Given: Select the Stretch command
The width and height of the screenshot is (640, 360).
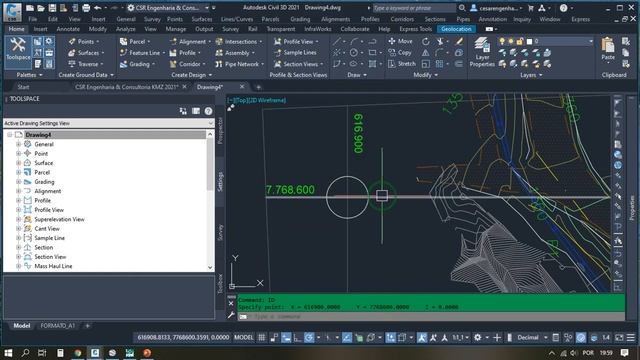Looking at the screenshot, I should click(x=402, y=64).
